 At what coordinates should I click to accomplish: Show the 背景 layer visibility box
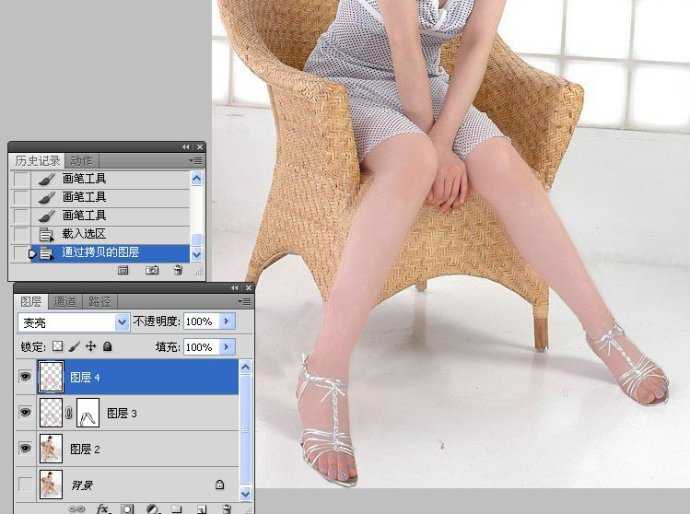pos(26,484)
